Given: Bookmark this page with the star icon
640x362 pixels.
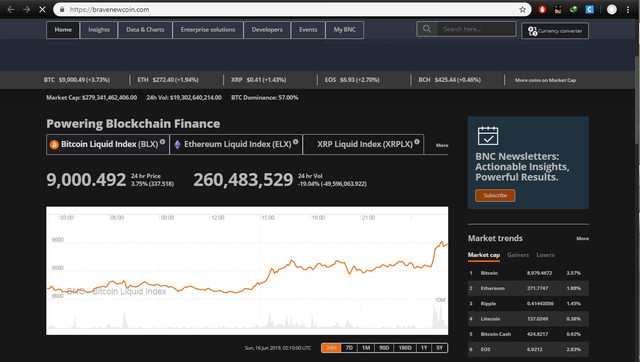Looking at the screenshot, I should [522, 9].
